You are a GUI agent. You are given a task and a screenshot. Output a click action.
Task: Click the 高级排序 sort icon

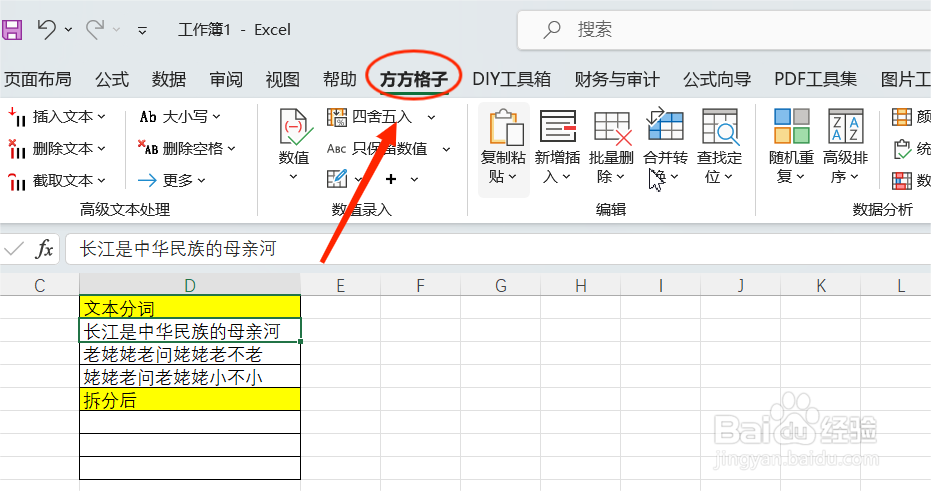tap(846, 126)
